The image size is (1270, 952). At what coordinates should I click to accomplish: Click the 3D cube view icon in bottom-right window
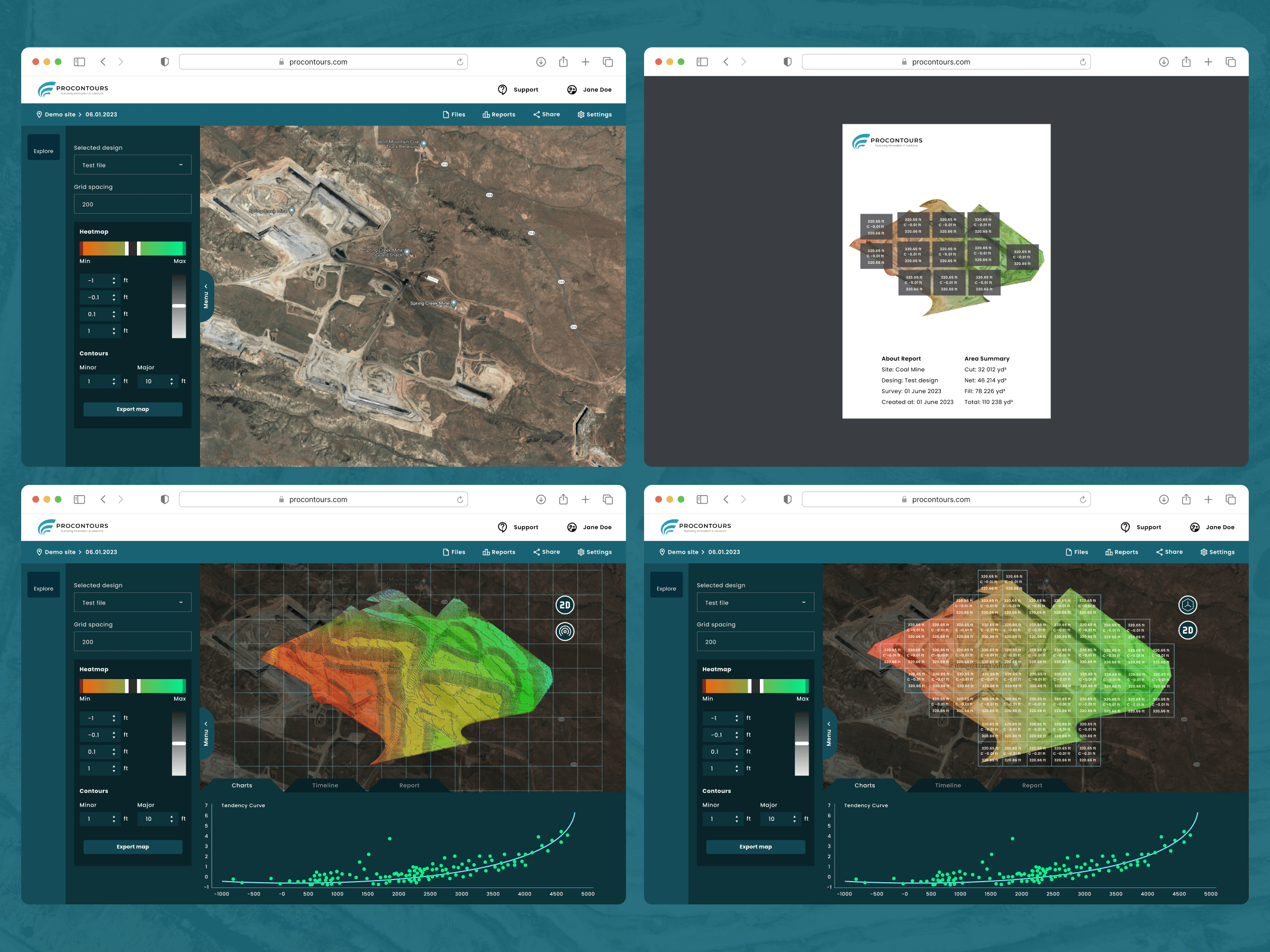pos(1187,604)
